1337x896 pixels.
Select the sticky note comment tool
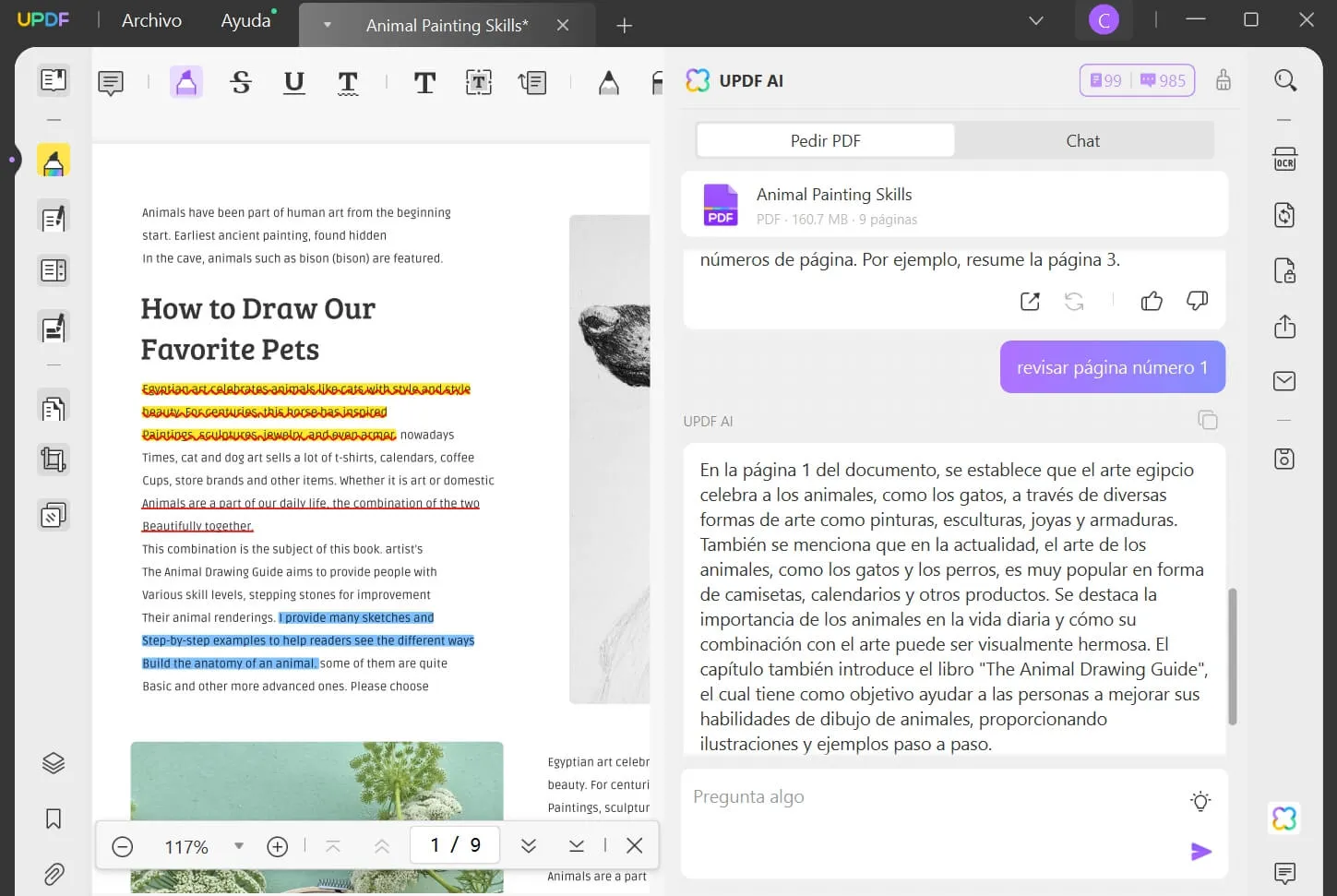point(111,83)
